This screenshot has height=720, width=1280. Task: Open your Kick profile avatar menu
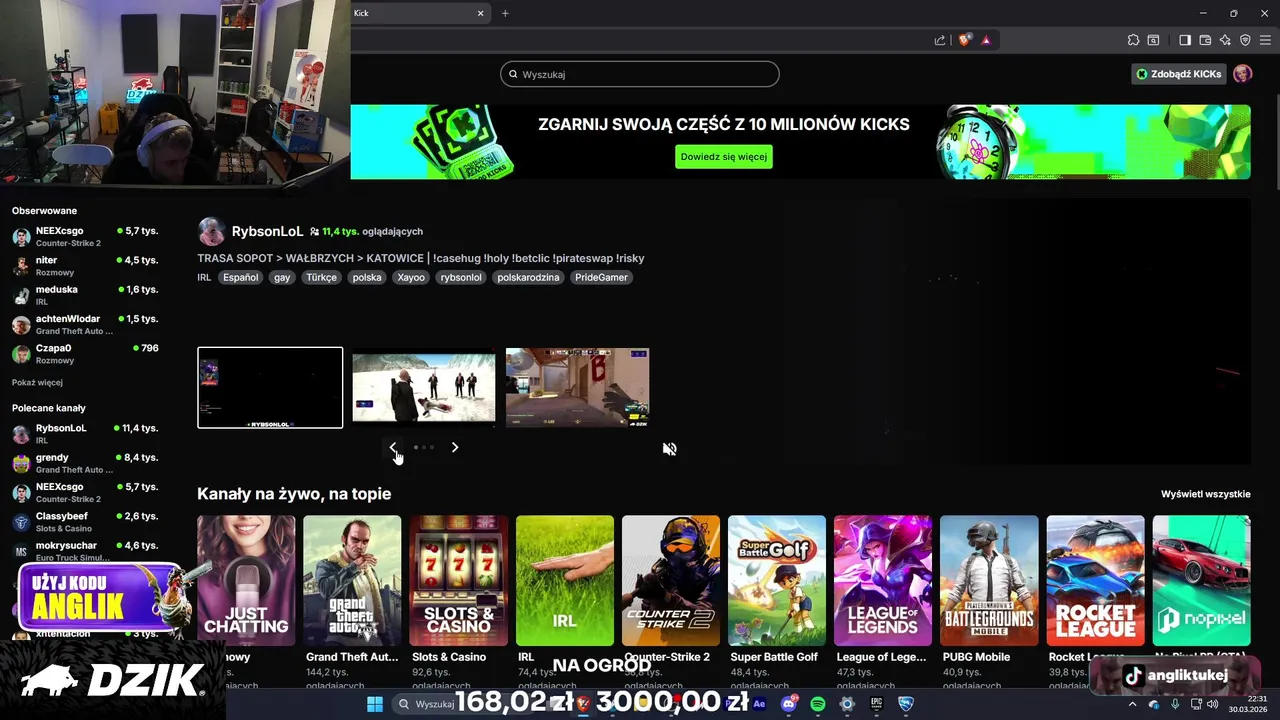1242,74
